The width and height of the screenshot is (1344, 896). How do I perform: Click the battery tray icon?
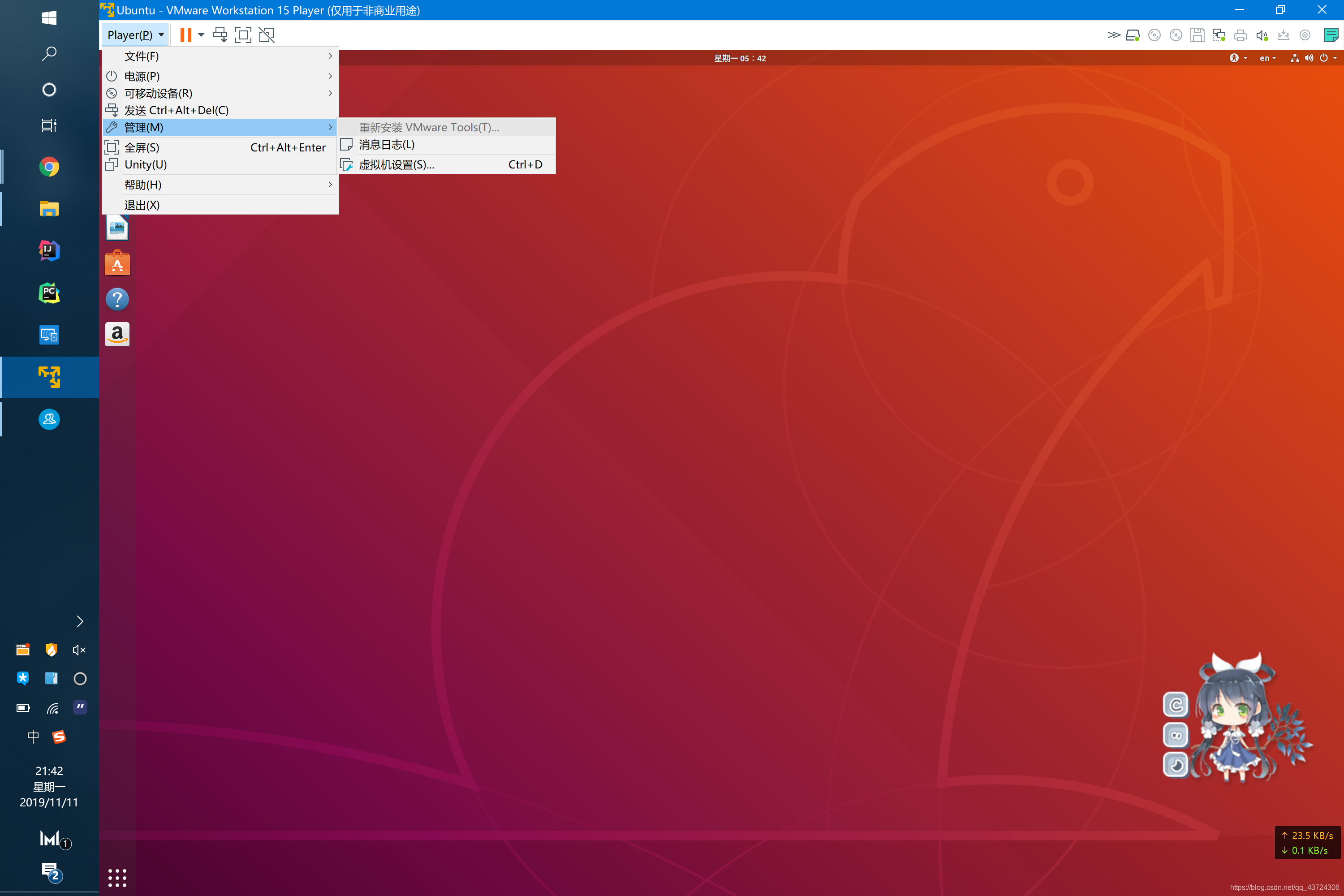pyautogui.click(x=23, y=708)
